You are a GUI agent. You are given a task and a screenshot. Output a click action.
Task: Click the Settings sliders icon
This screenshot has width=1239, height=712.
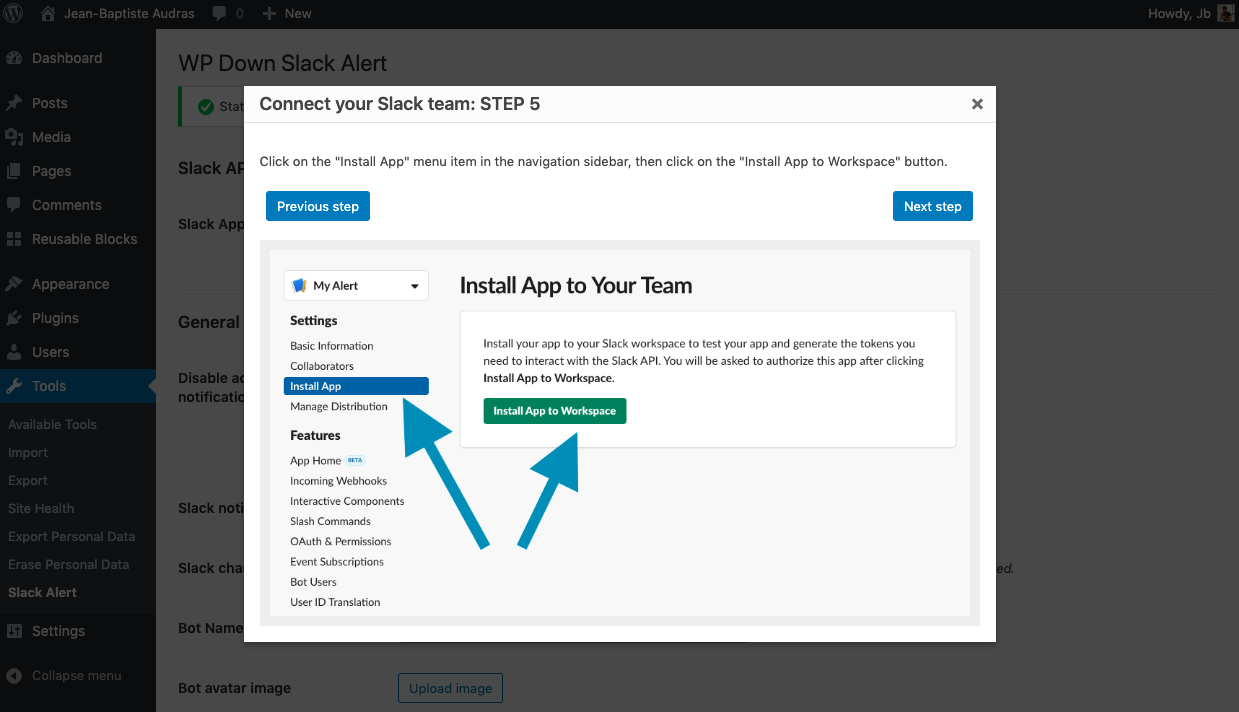[14, 631]
